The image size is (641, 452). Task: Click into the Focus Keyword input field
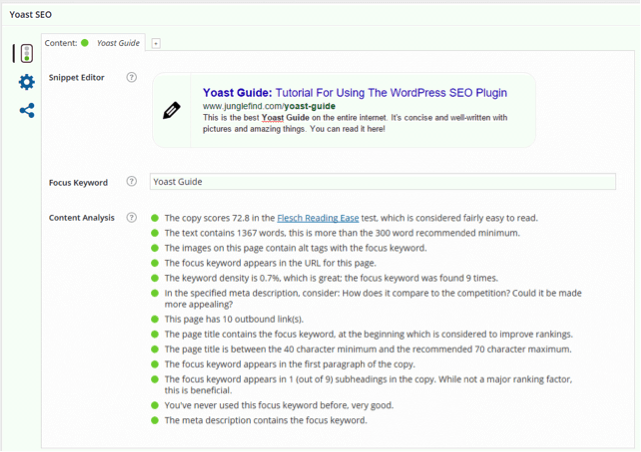click(x=382, y=182)
